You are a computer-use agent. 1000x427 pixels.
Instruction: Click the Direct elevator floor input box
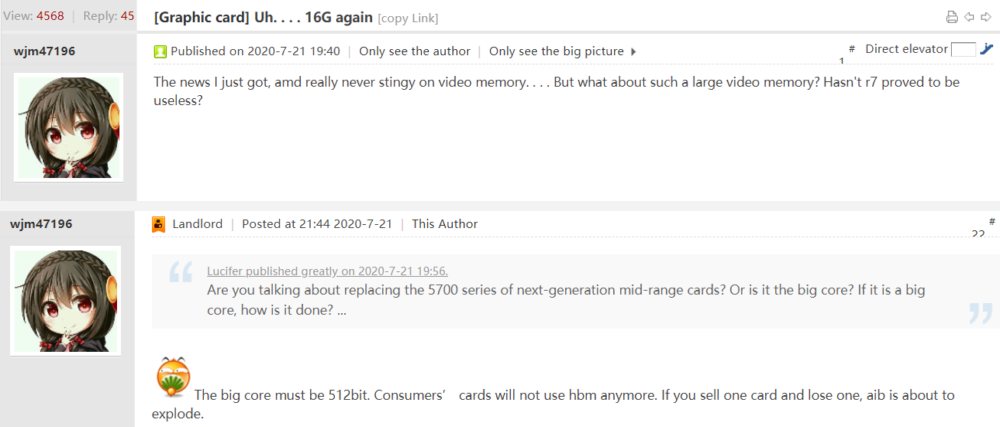click(963, 49)
